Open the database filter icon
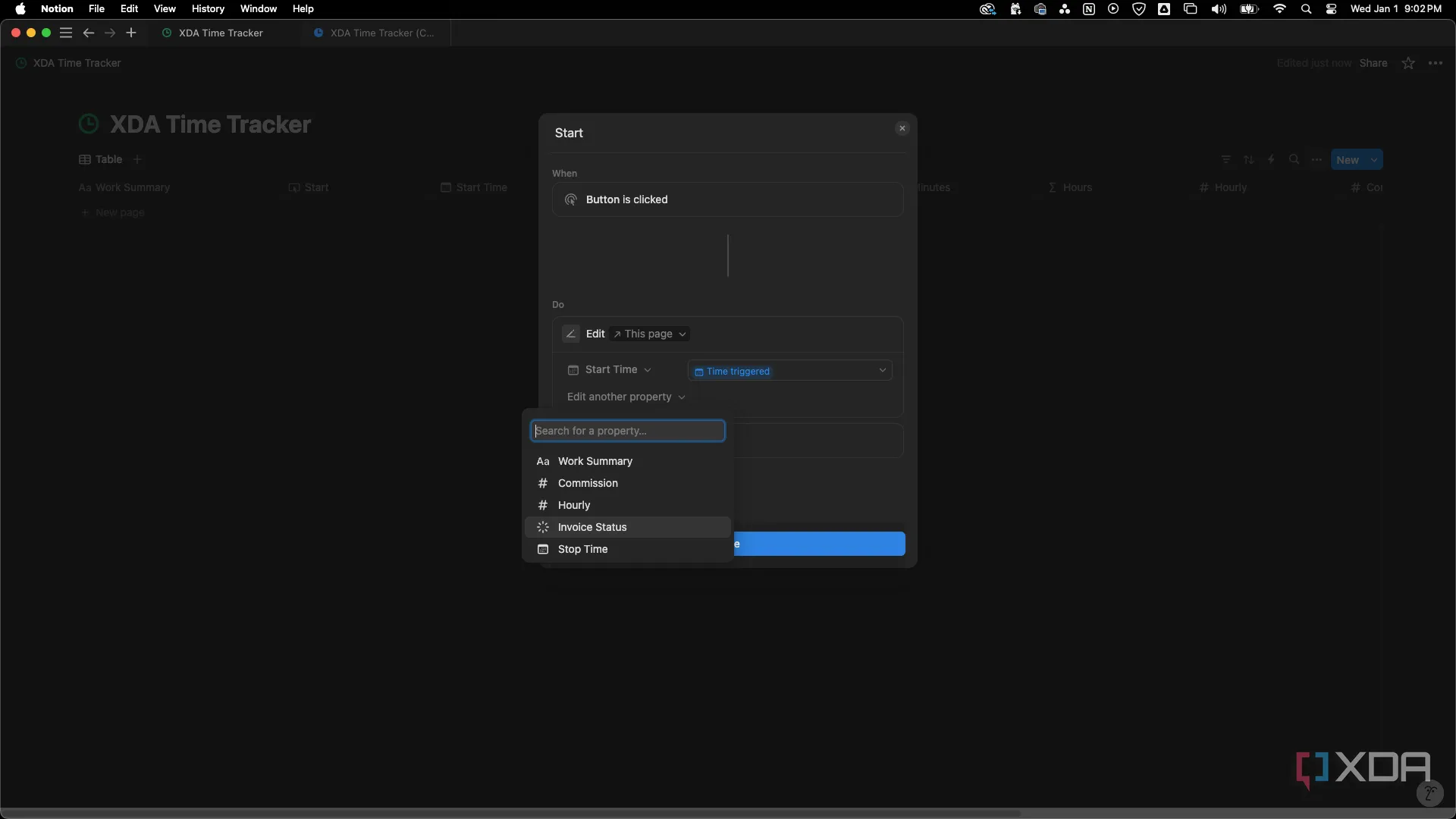This screenshot has width=1456, height=819. point(1226,159)
